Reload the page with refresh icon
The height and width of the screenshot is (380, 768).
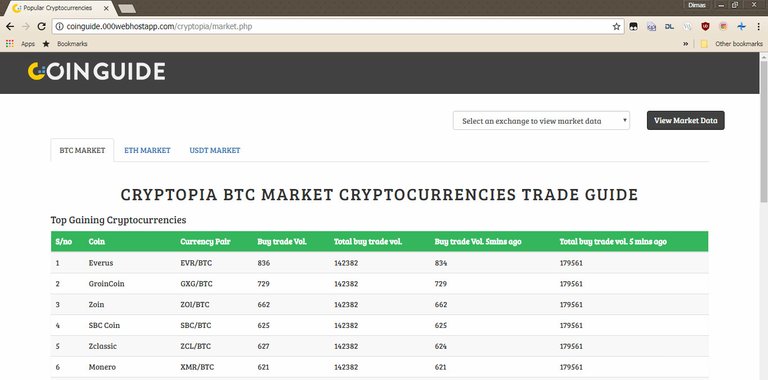pos(42,26)
